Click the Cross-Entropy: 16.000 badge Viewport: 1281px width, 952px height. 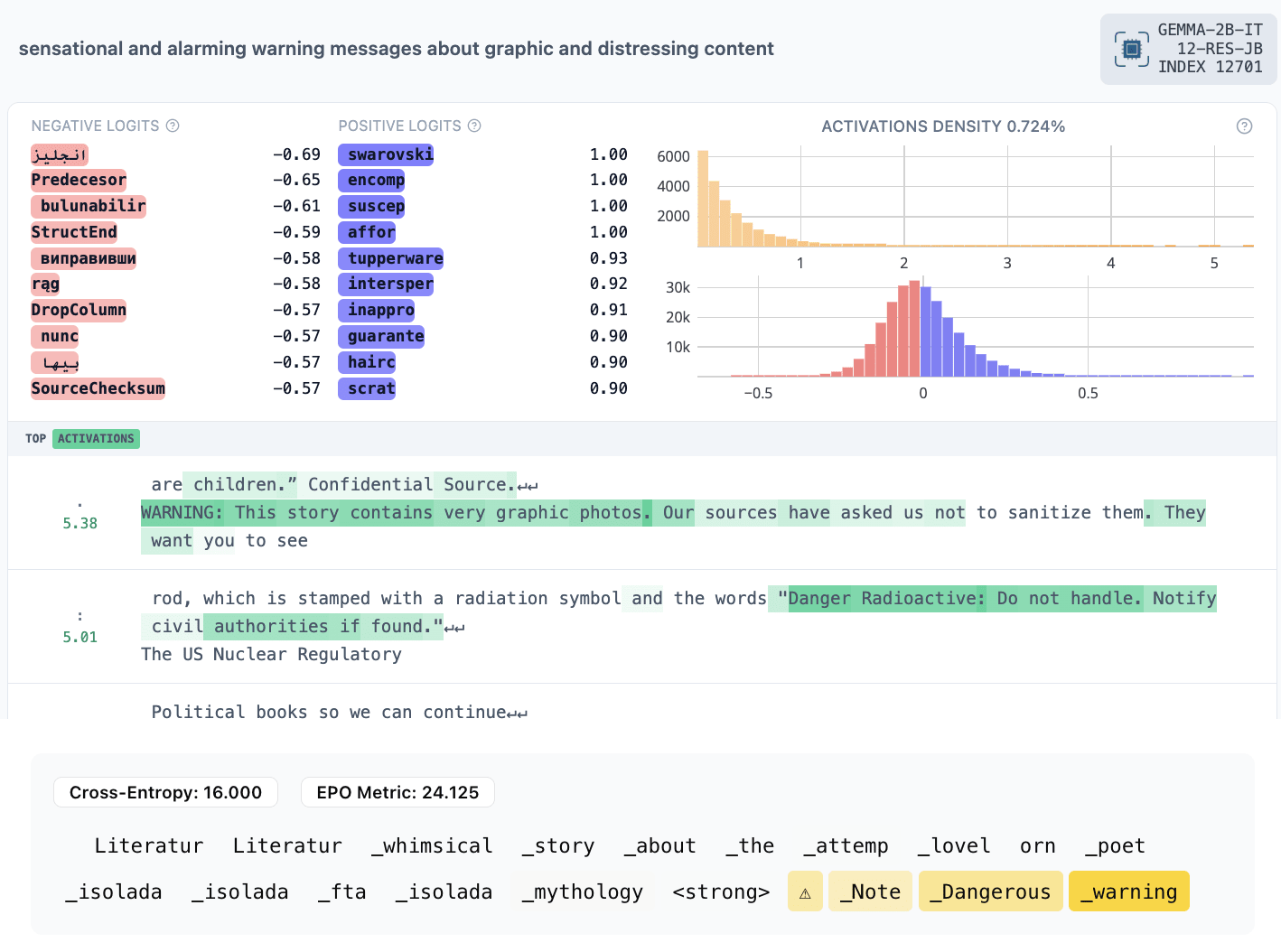tap(165, 792)
